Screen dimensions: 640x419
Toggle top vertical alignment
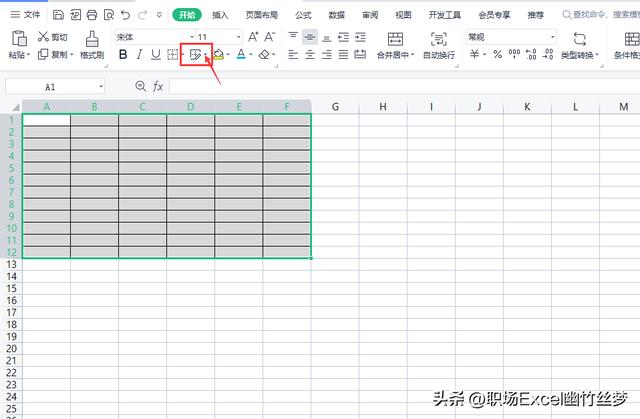[x=293, y=37]
